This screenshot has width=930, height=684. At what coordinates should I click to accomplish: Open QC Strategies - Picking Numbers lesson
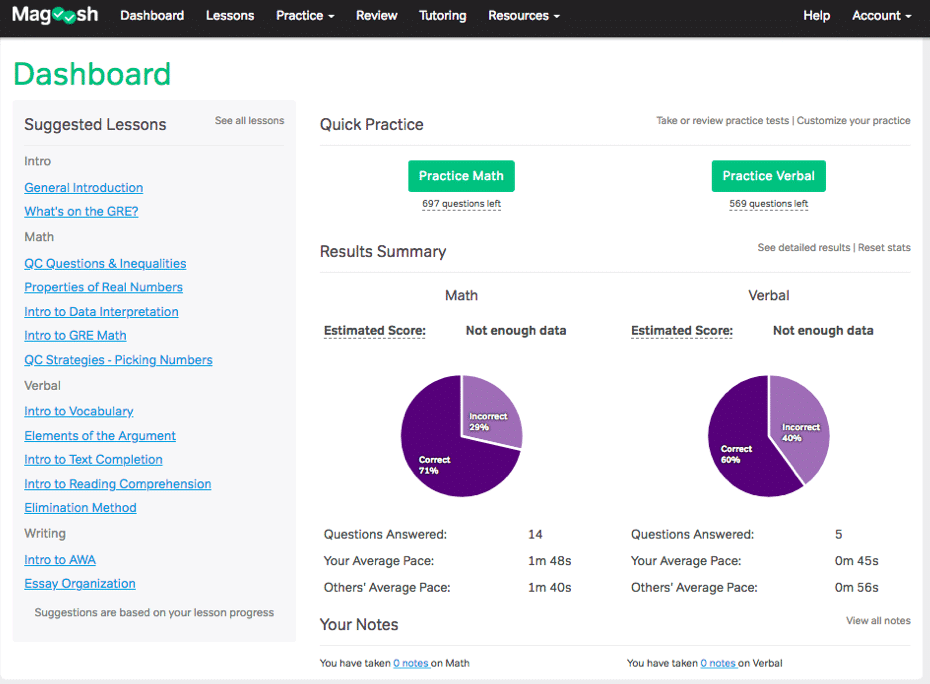pyautogui.click(x=118, y=360)
